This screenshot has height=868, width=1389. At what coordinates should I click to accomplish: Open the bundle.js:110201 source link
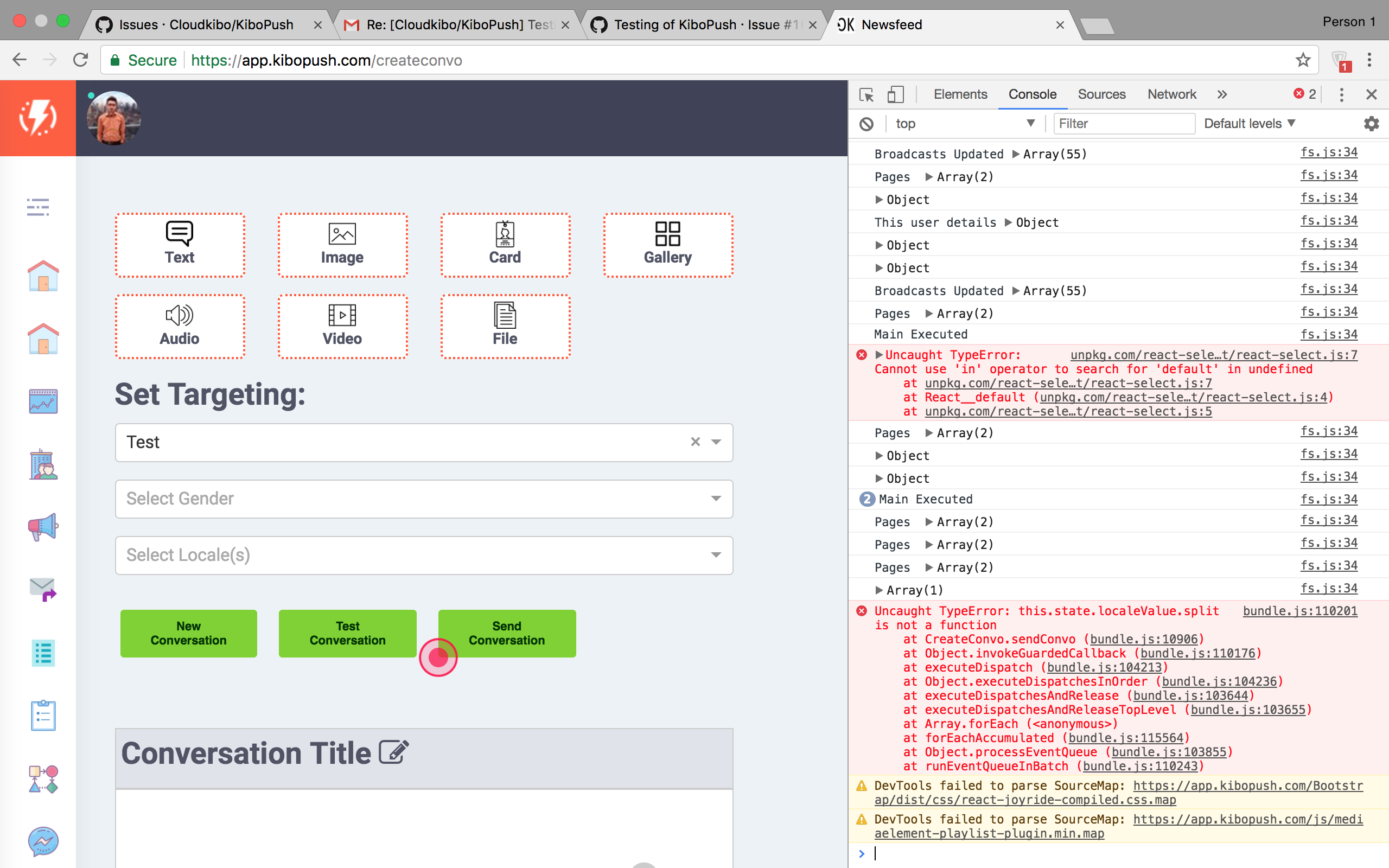click(1301, 611)
